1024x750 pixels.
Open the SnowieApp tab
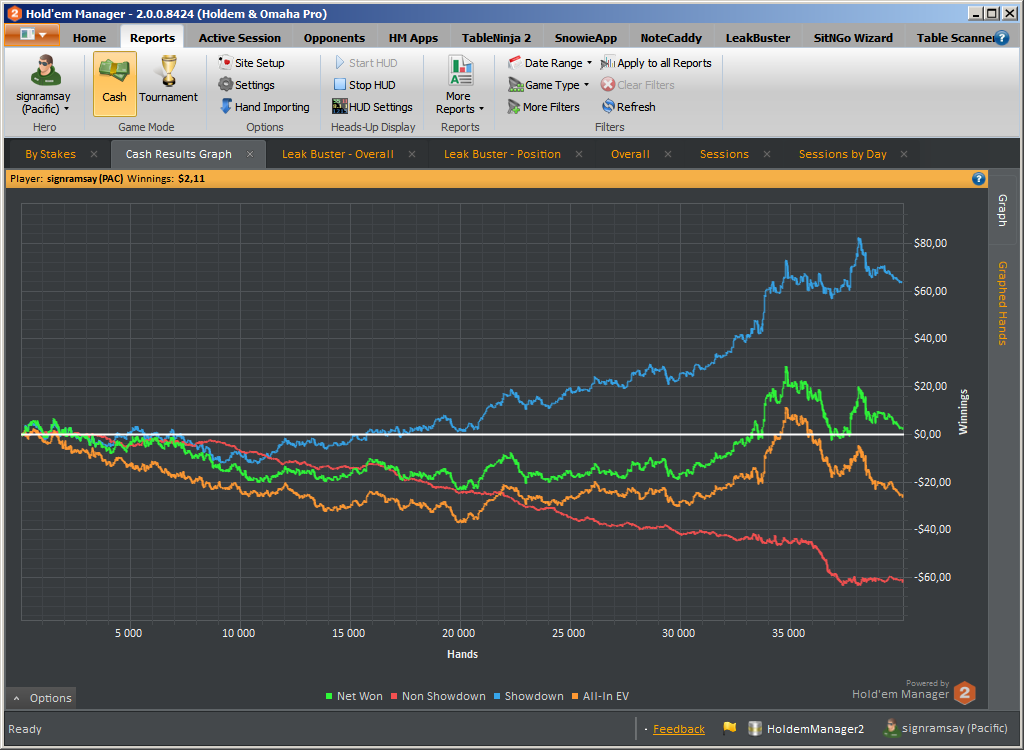[586, 38]
